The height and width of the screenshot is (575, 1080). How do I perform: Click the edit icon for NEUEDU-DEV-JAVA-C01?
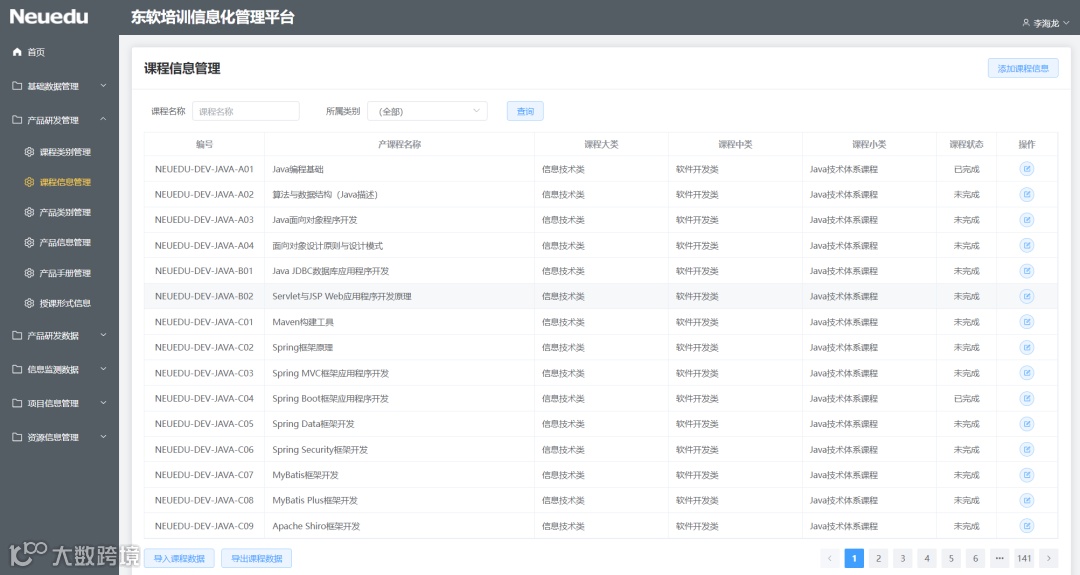pos(1026,322)
